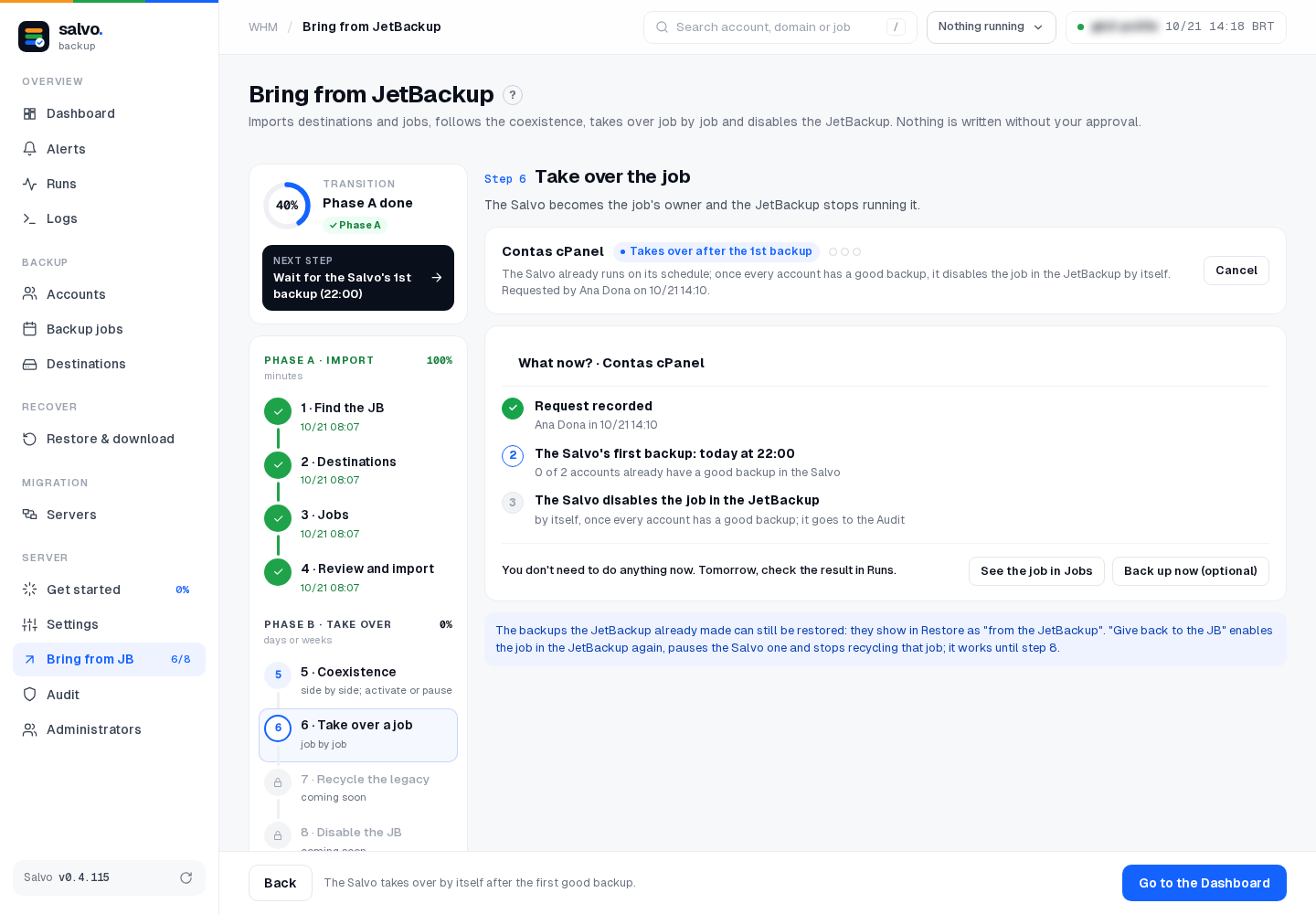Click the Accounts people icon
The height and width of the screenshot is (914, 1316).
[30, 294]
